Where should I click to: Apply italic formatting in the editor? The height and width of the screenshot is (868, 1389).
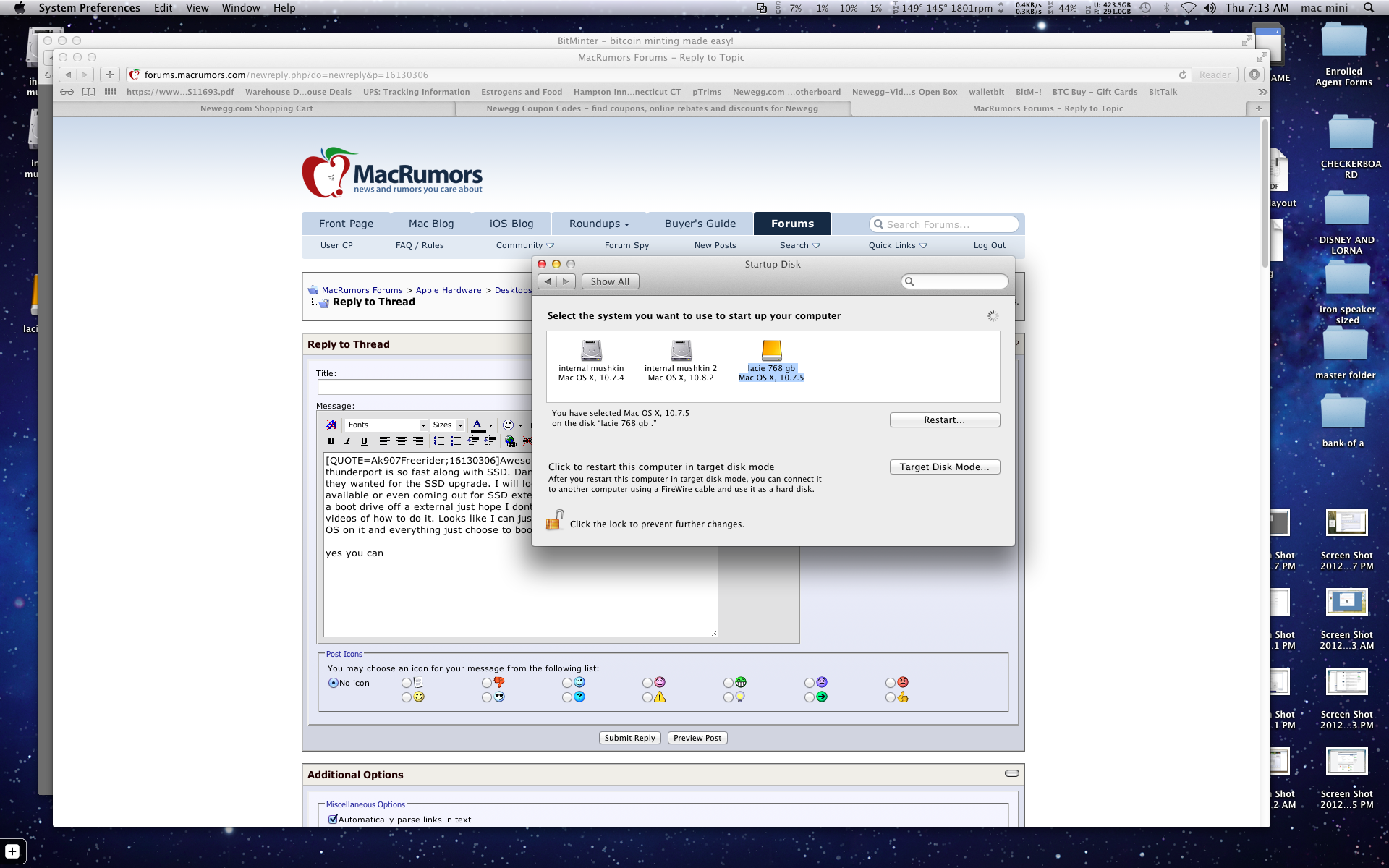347,441
